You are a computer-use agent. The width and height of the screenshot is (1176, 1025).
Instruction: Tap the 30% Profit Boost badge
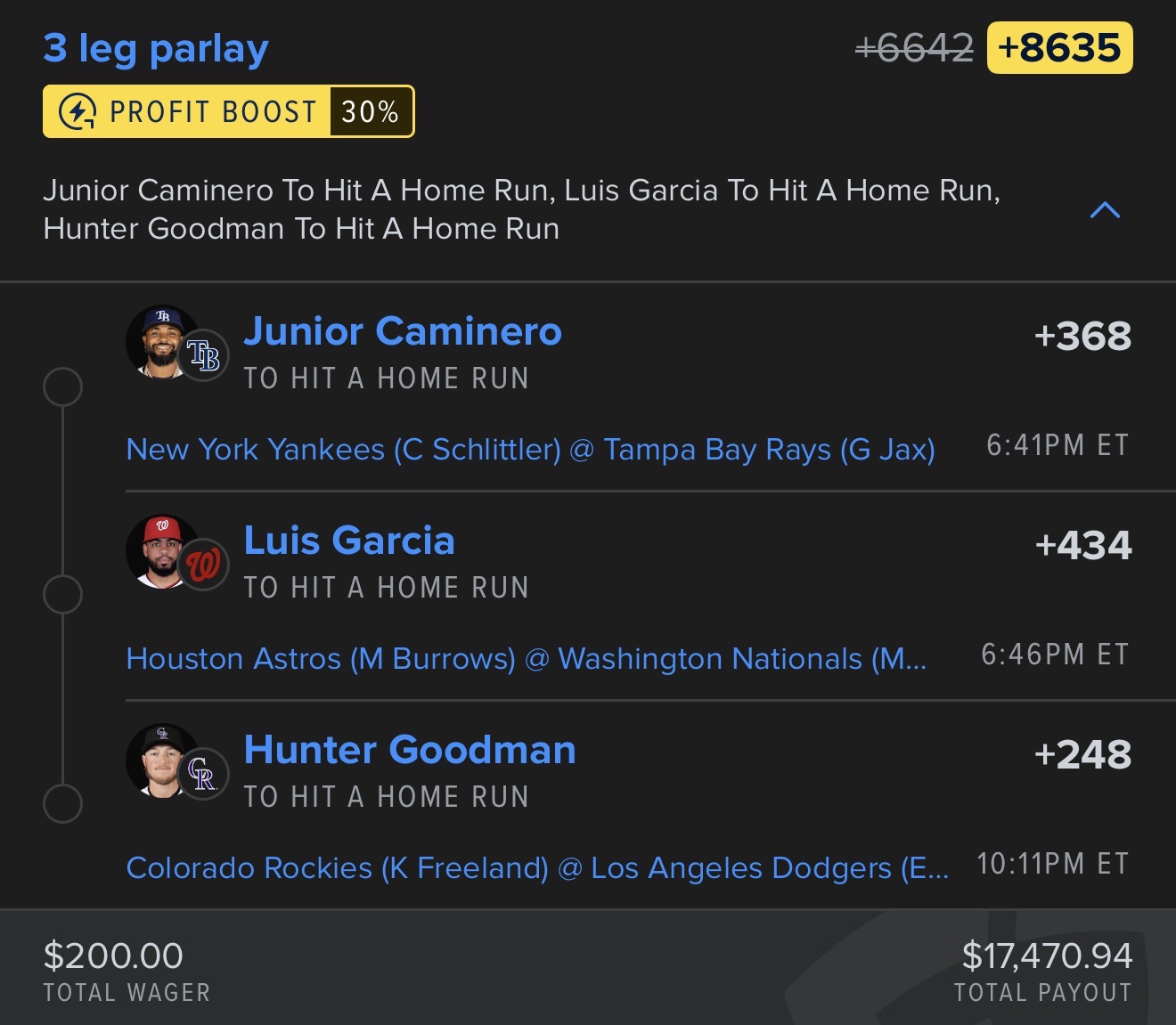point(229,111)
